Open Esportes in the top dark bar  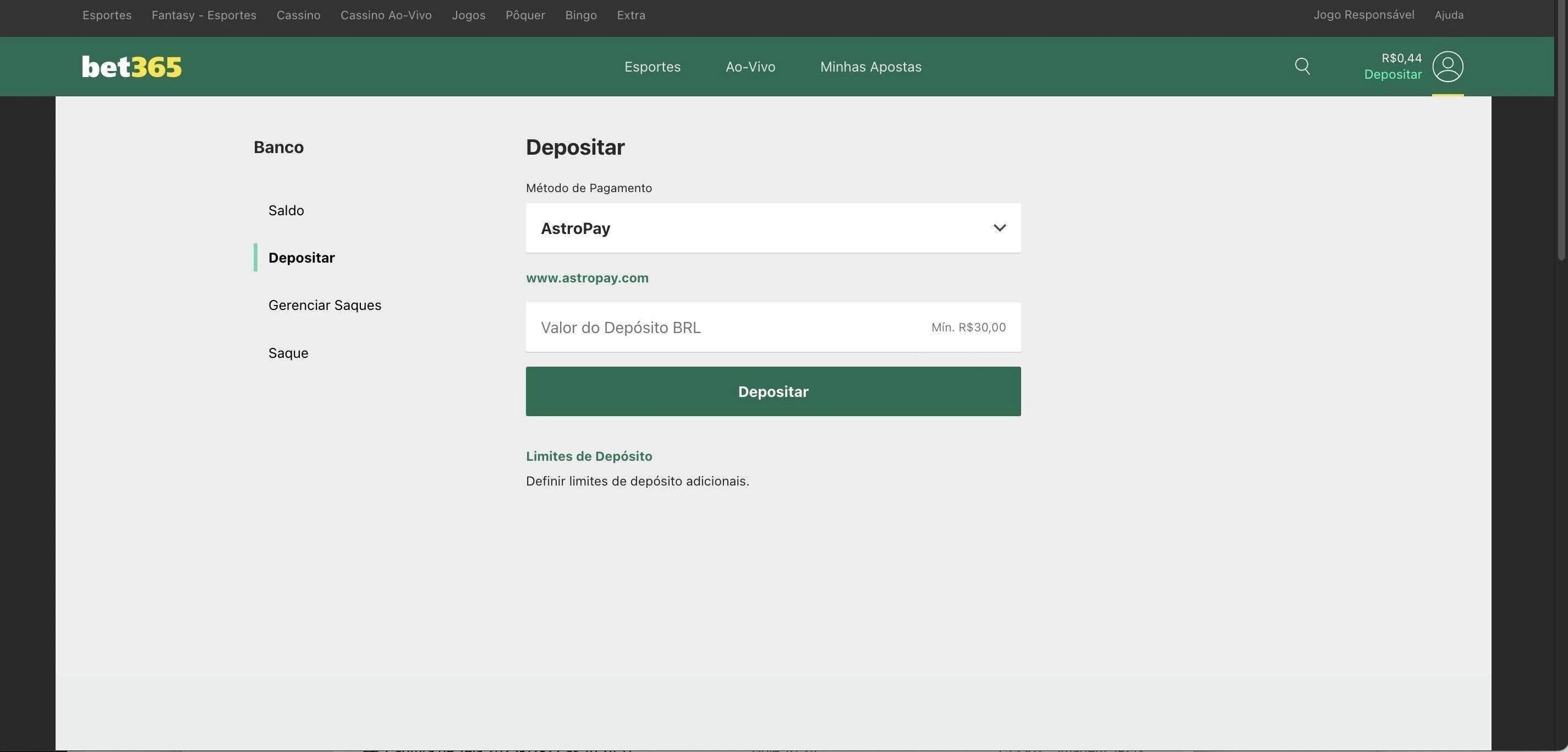pos(107,15)
